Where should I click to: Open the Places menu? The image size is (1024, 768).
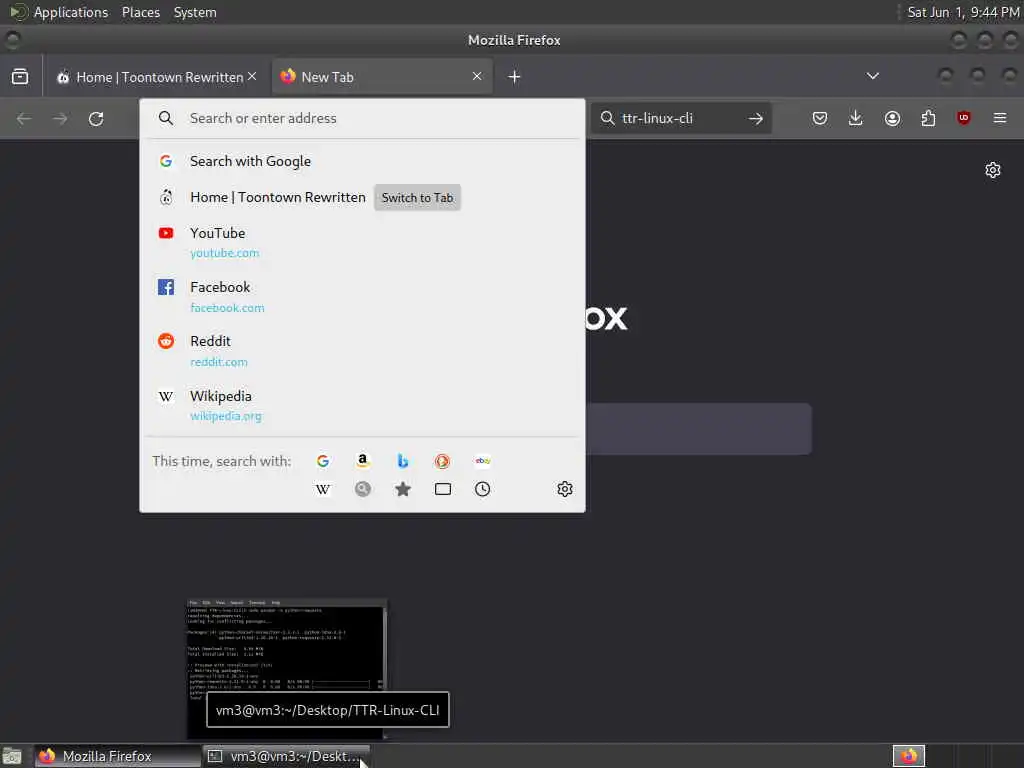(141, 12)
